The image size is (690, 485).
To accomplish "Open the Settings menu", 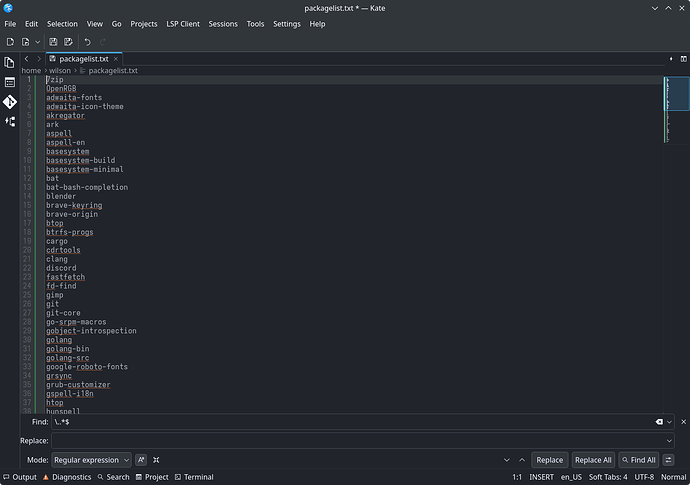I will coord(286,24).
